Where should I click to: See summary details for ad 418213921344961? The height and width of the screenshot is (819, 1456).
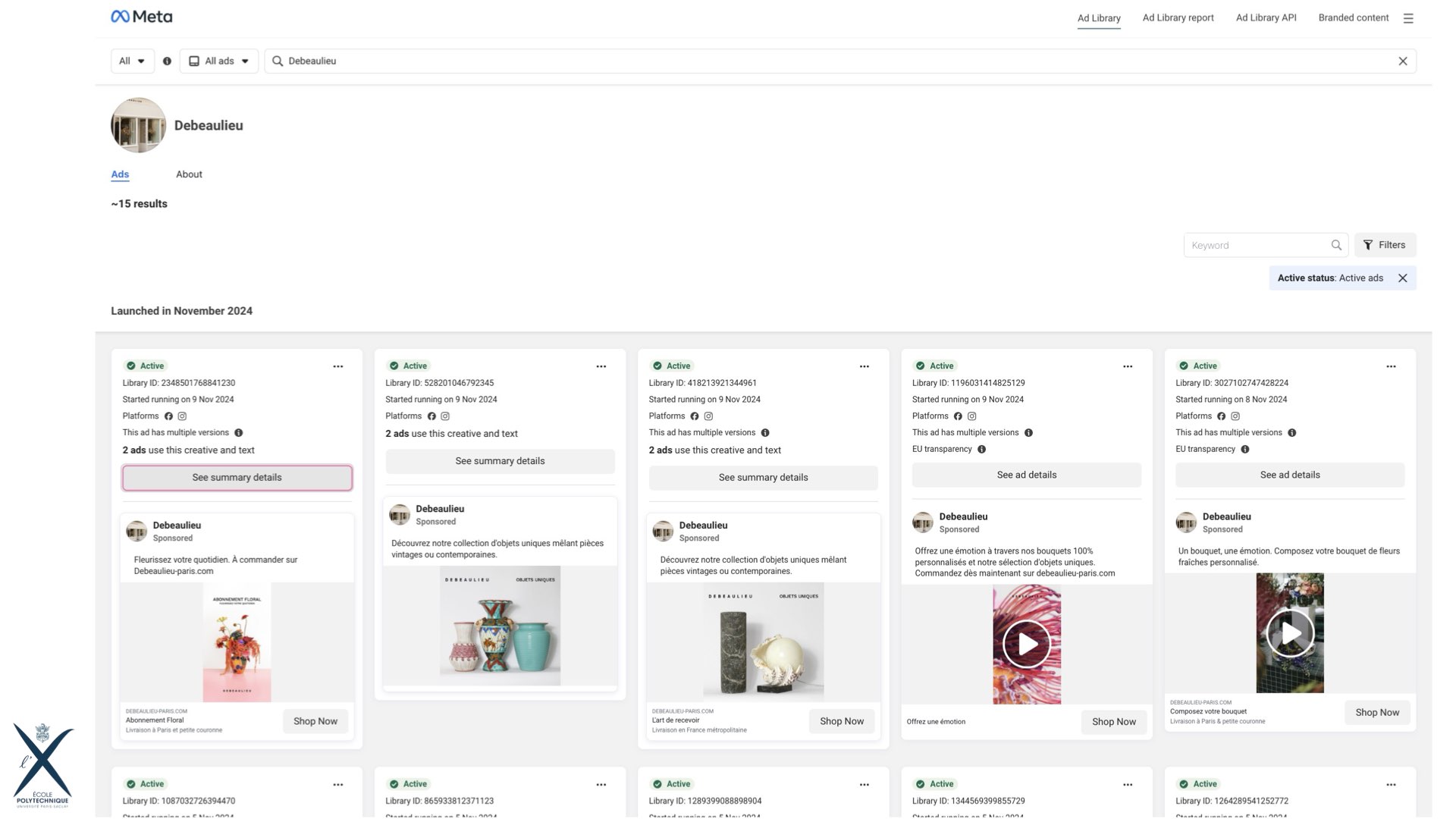coord(763,478)
